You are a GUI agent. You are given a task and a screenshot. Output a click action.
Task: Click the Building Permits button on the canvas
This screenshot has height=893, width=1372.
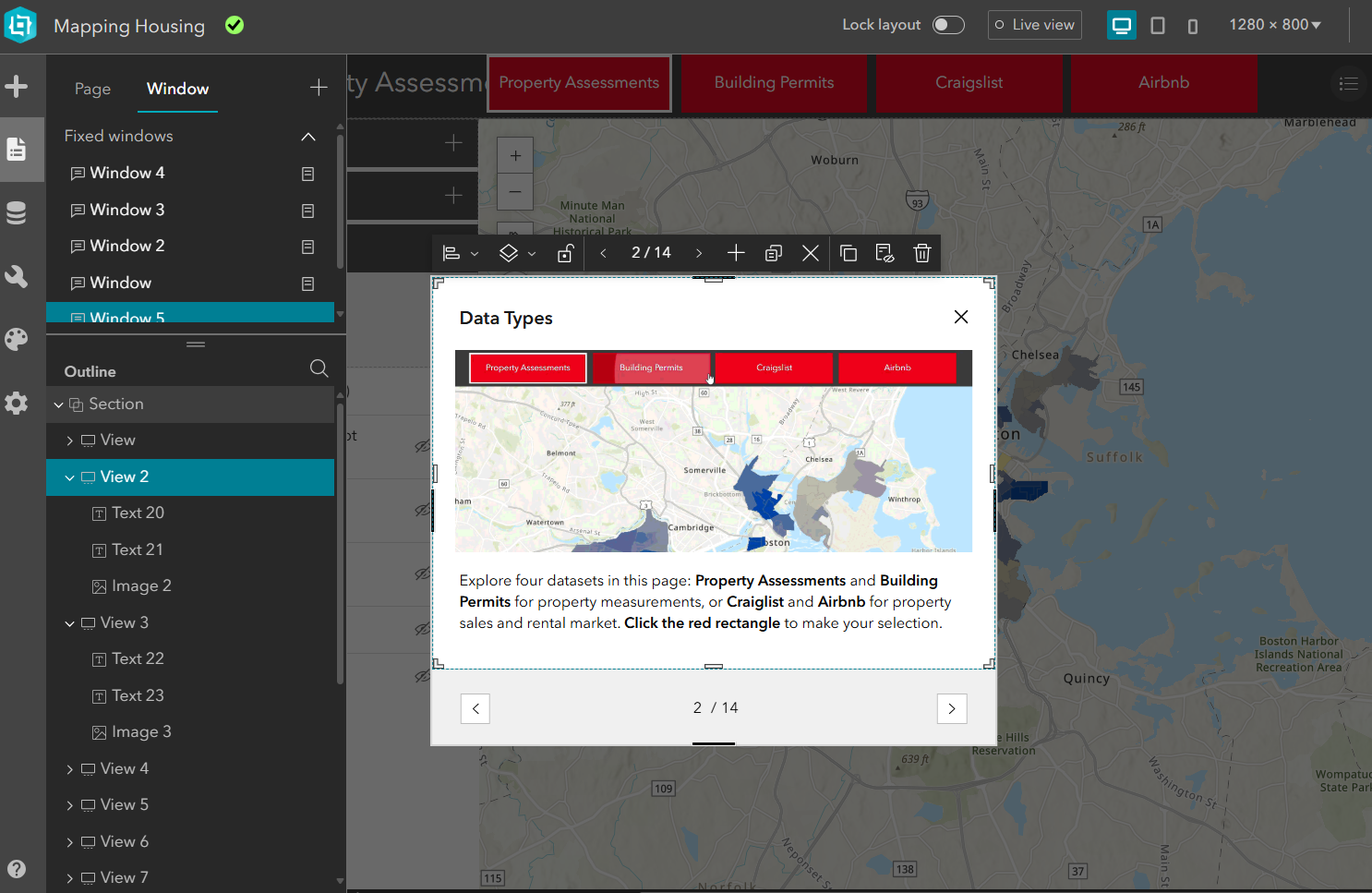pyautogui.click(x=774, y=83)
